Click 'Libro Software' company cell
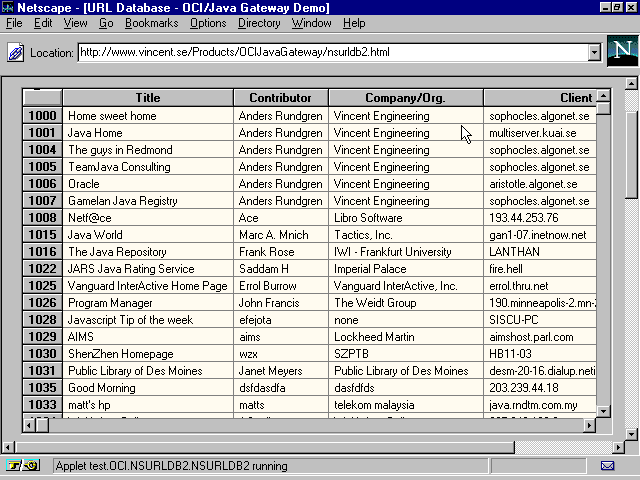This screenshot has height=480, width=640. [406, 218]
